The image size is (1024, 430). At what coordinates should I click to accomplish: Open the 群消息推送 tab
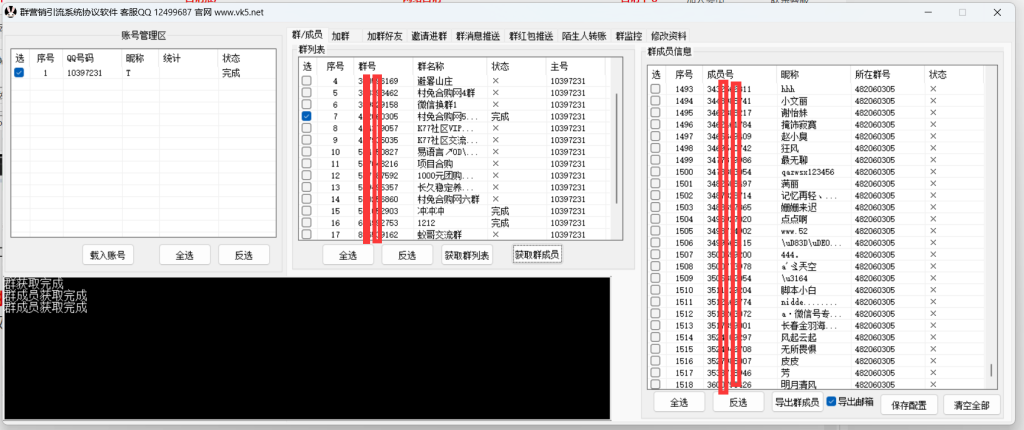tap(478, 36)
